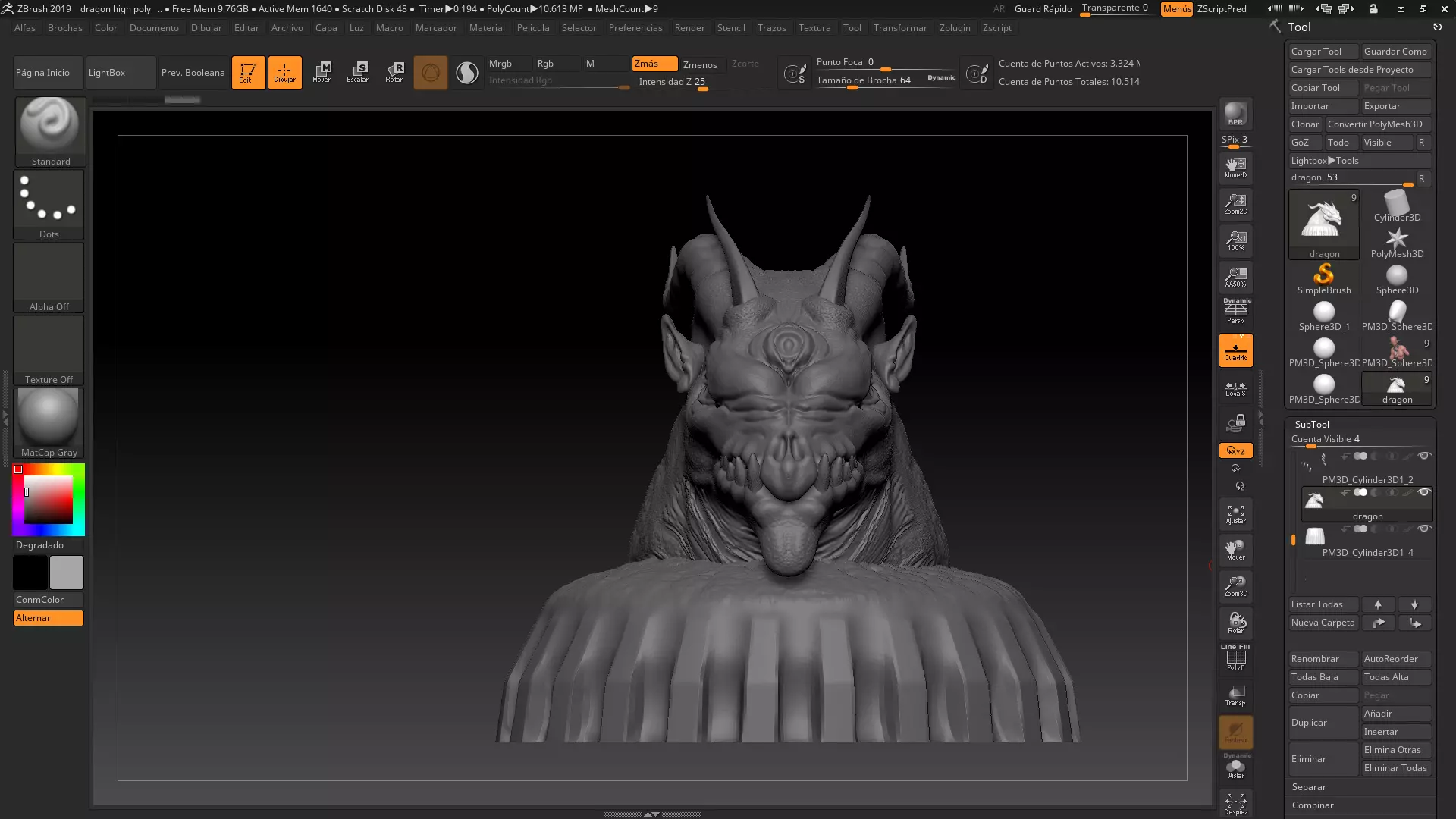Screen dimensions: 1456x819
Task: Open the Zplugin menu
Action: [x=954, y=28]
